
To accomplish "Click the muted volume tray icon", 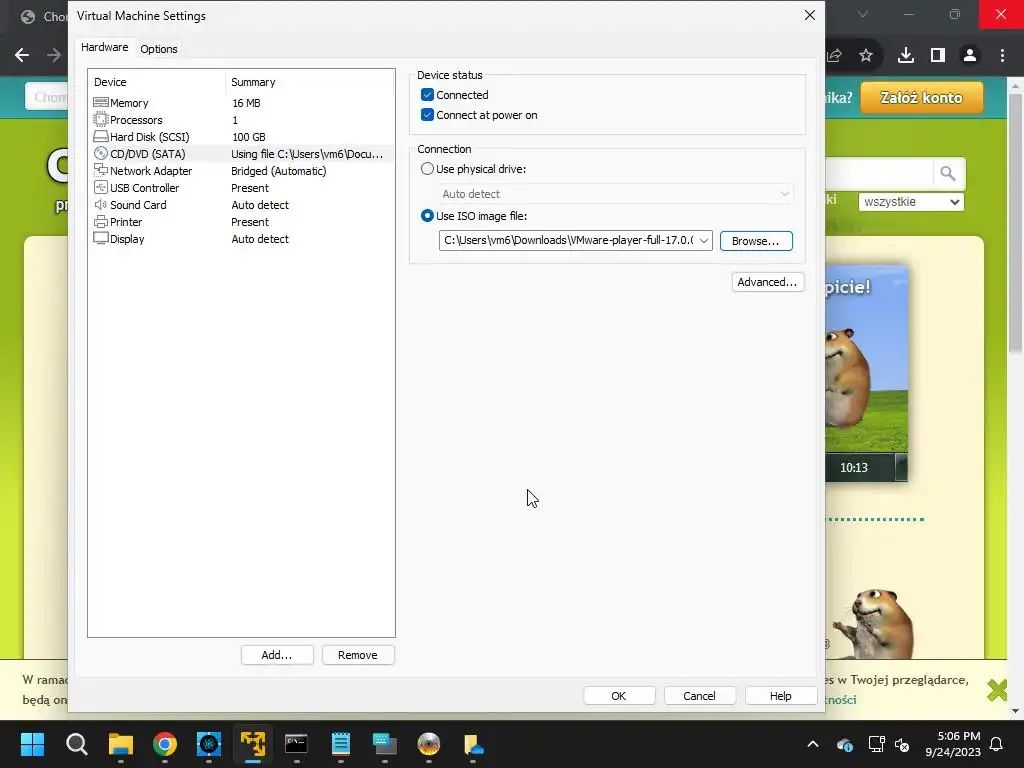I will [x=903, y=744].
